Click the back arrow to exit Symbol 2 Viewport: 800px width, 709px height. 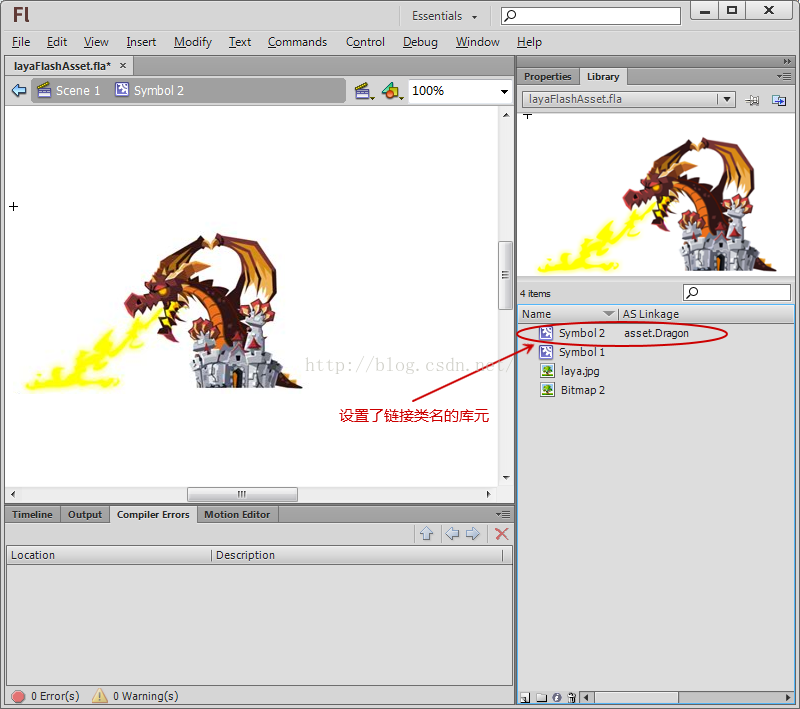pyautogui.click(x=19, y=91)
